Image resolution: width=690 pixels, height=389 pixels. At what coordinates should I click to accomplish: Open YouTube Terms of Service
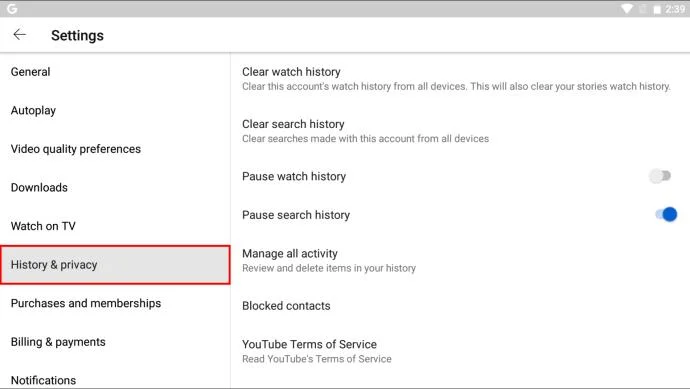coord(460,351)
